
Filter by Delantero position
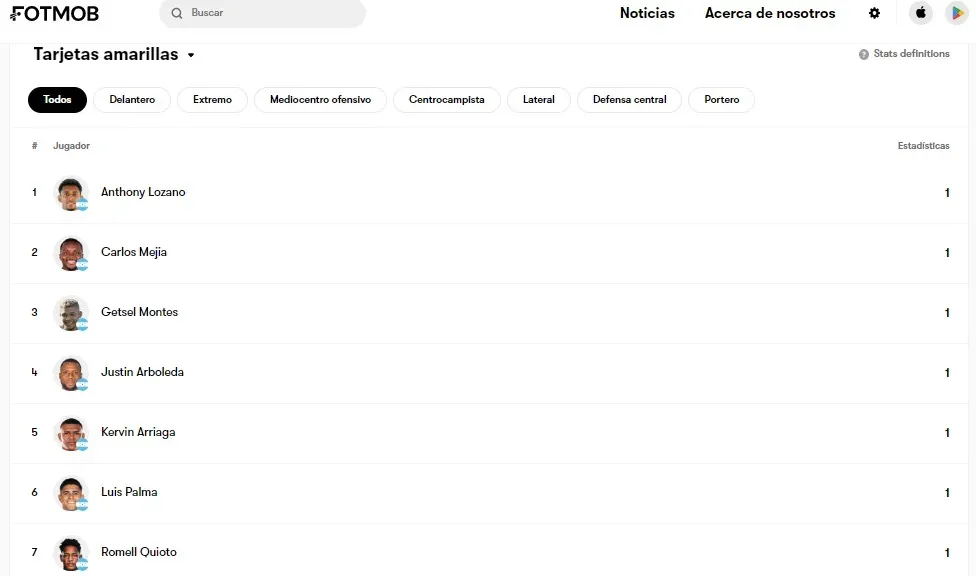click(x=132, y=100)
